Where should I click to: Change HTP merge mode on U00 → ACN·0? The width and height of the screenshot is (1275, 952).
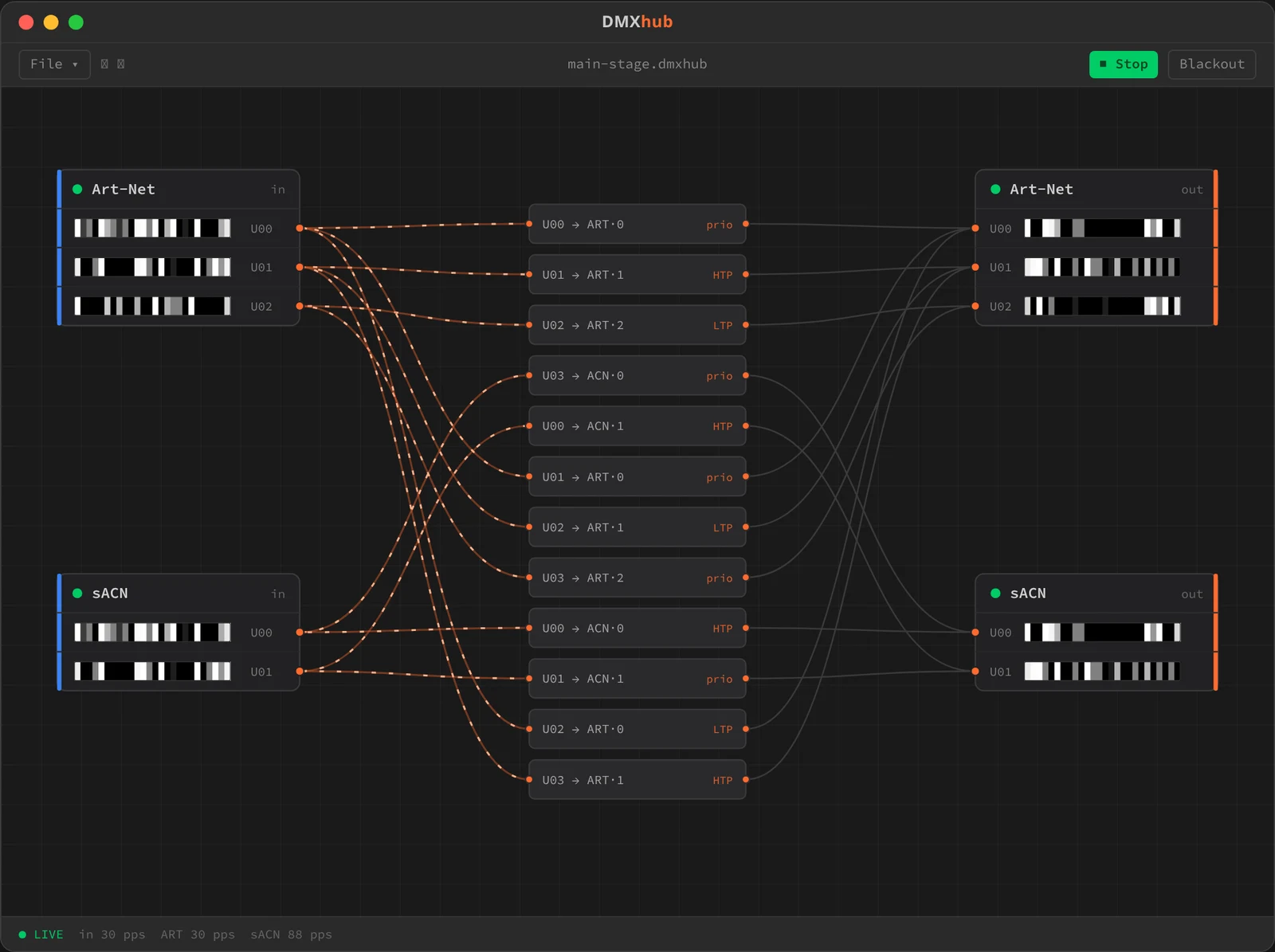[x=722, y=629]
